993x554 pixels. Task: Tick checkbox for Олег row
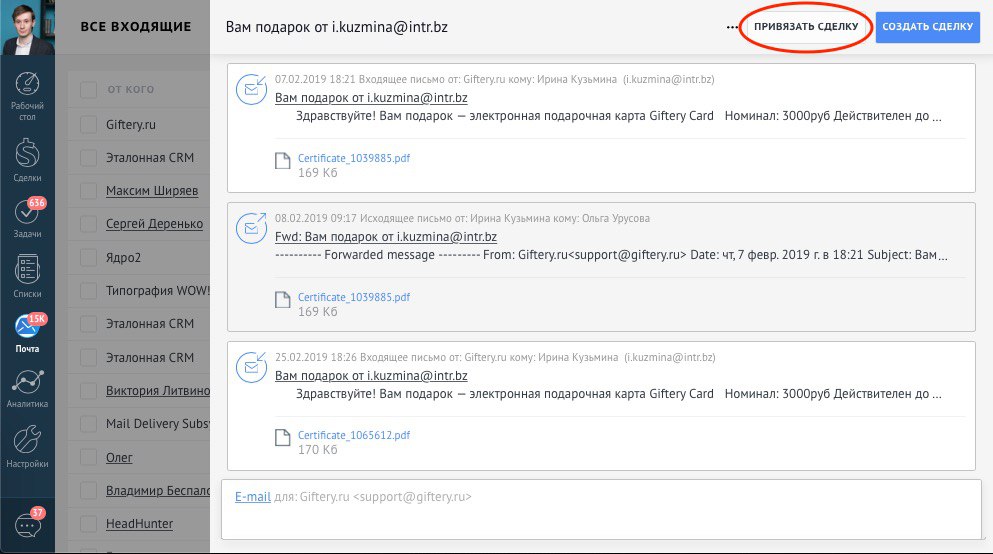coord(89,457)
